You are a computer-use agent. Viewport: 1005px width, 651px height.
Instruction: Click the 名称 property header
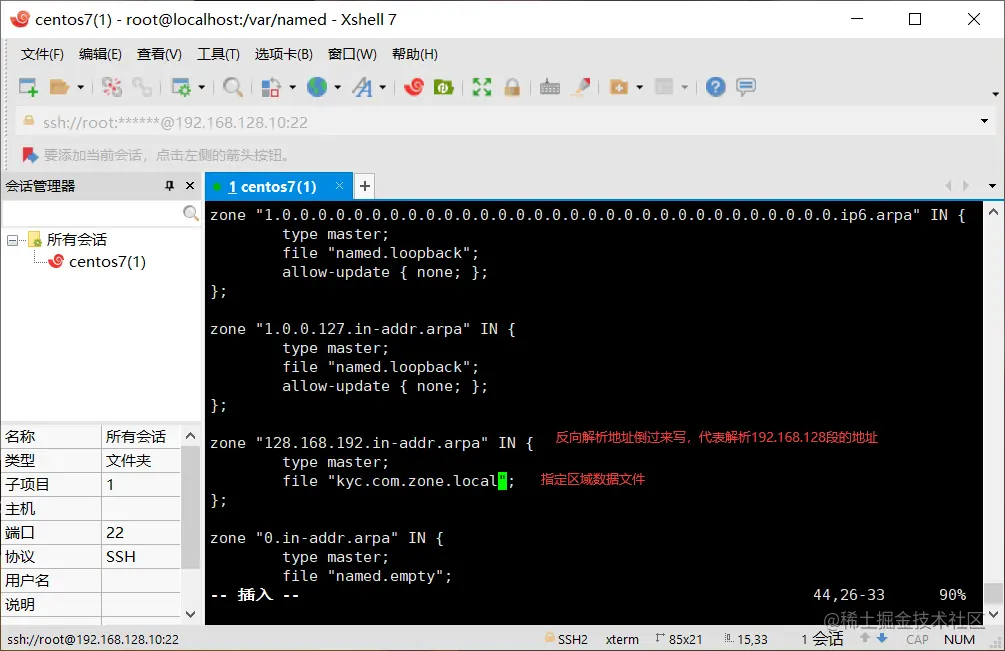point(51,436)
